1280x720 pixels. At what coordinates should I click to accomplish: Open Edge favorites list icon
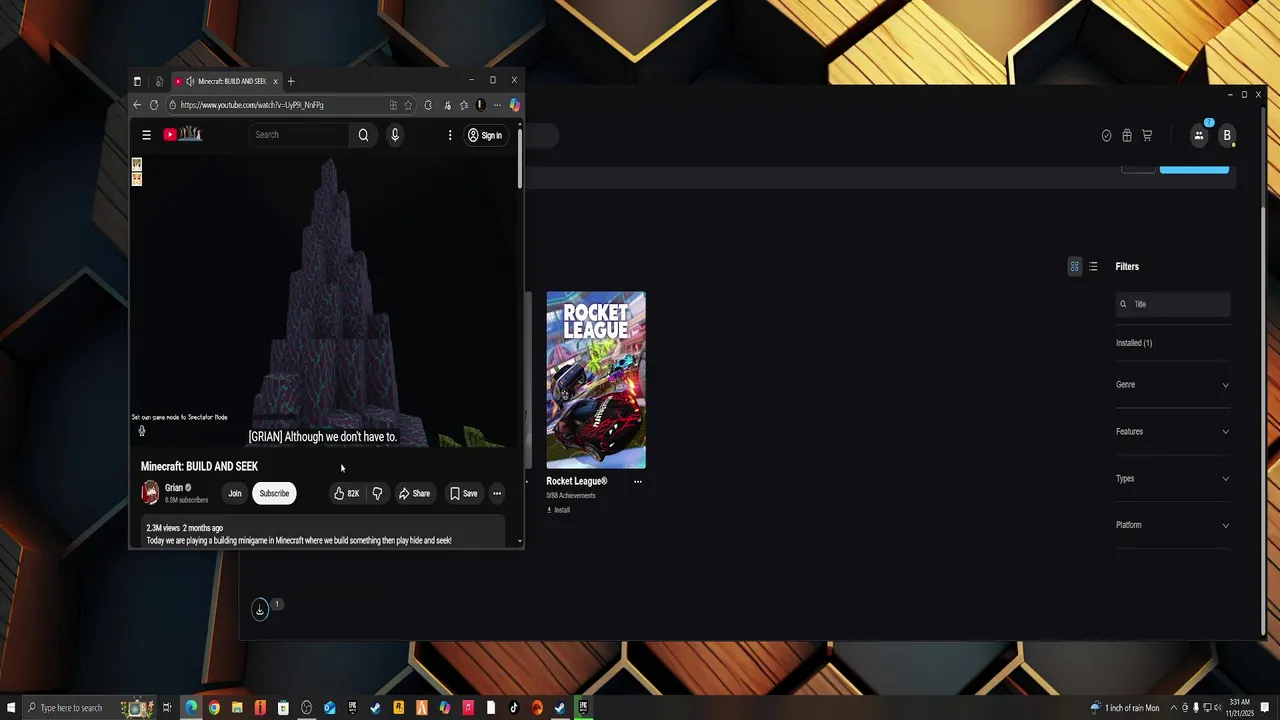tap(463, 105)
